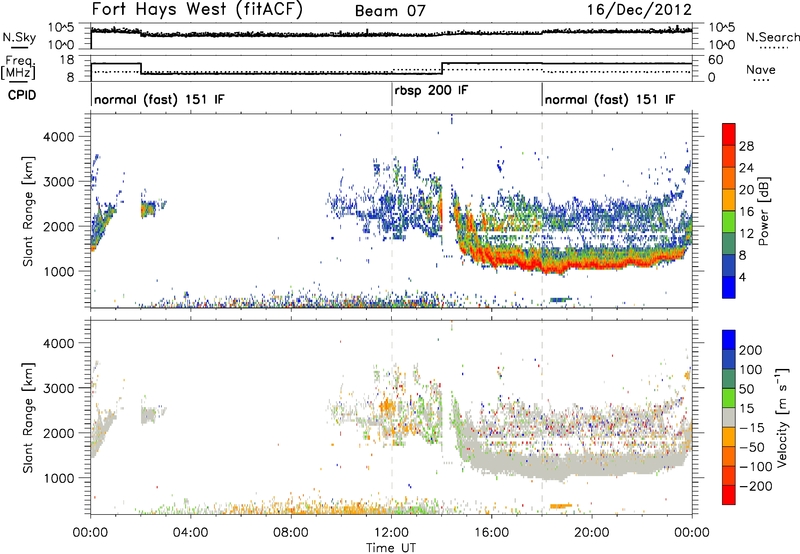Click the '08:00' time tick label
Image resolution: width=800 pixels, height=554 pixels.
click(x=291, y=533)
